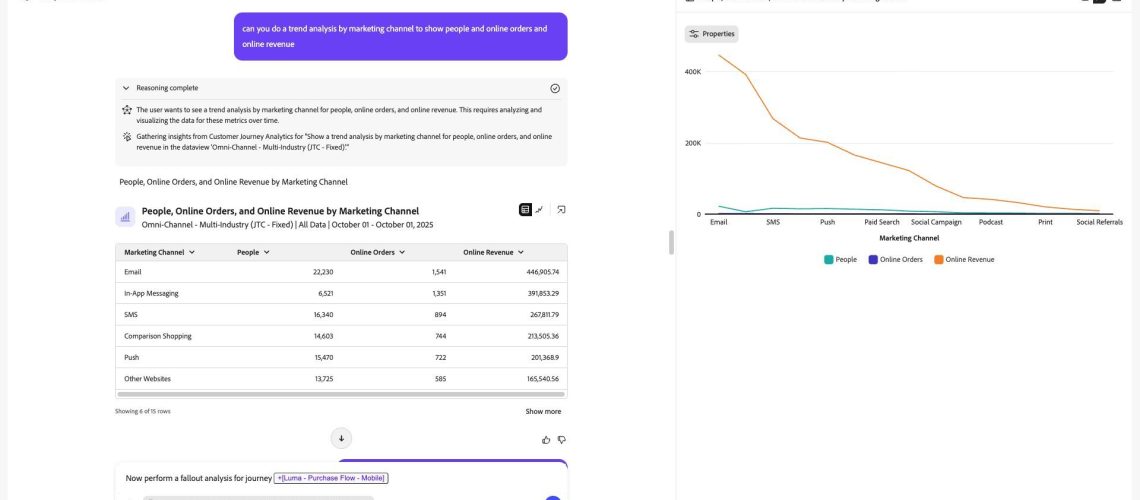Click the Show more link
The height and width of the screenshot is (500, 1140).
click(543, 411)
